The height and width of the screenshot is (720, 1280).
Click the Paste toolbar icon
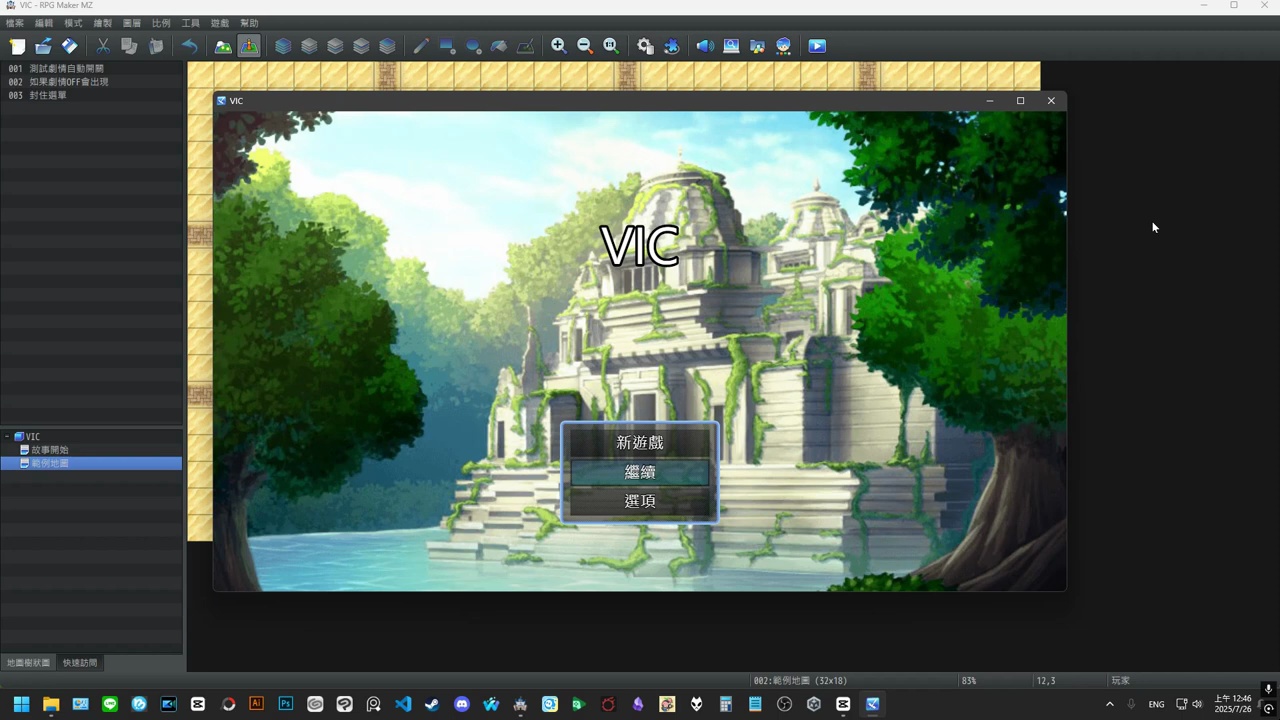(155, 46)
